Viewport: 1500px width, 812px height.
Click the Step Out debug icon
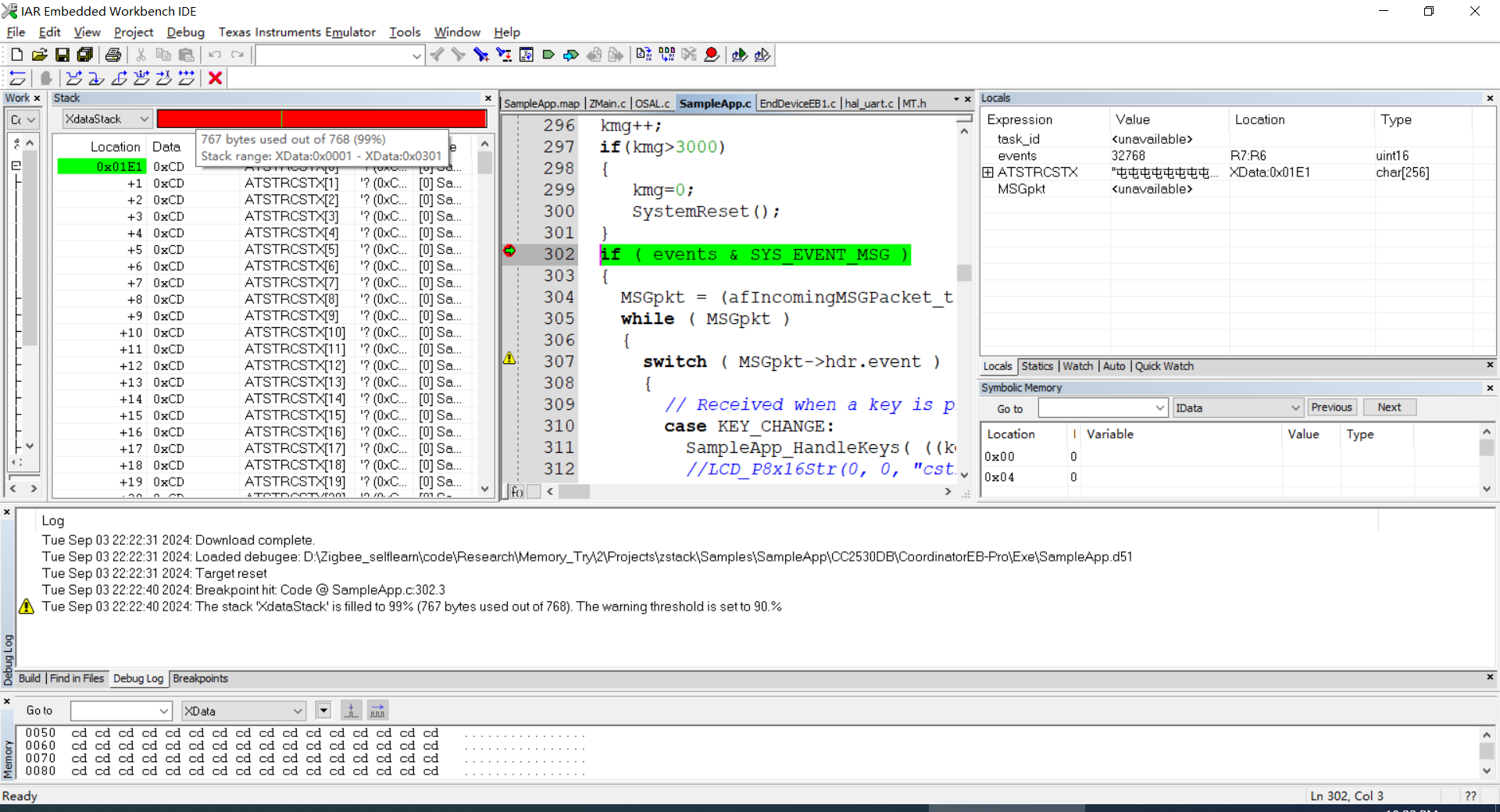coord(119,78)
